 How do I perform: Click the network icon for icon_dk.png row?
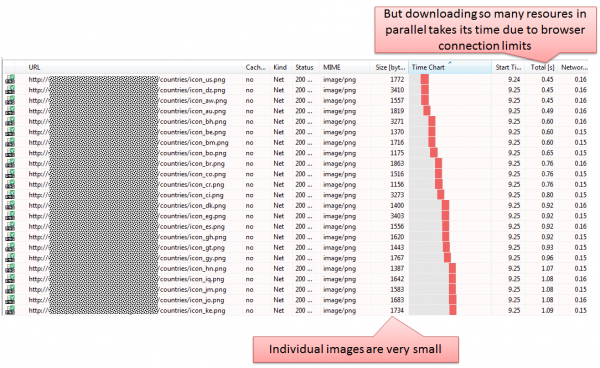click(10, 205)
